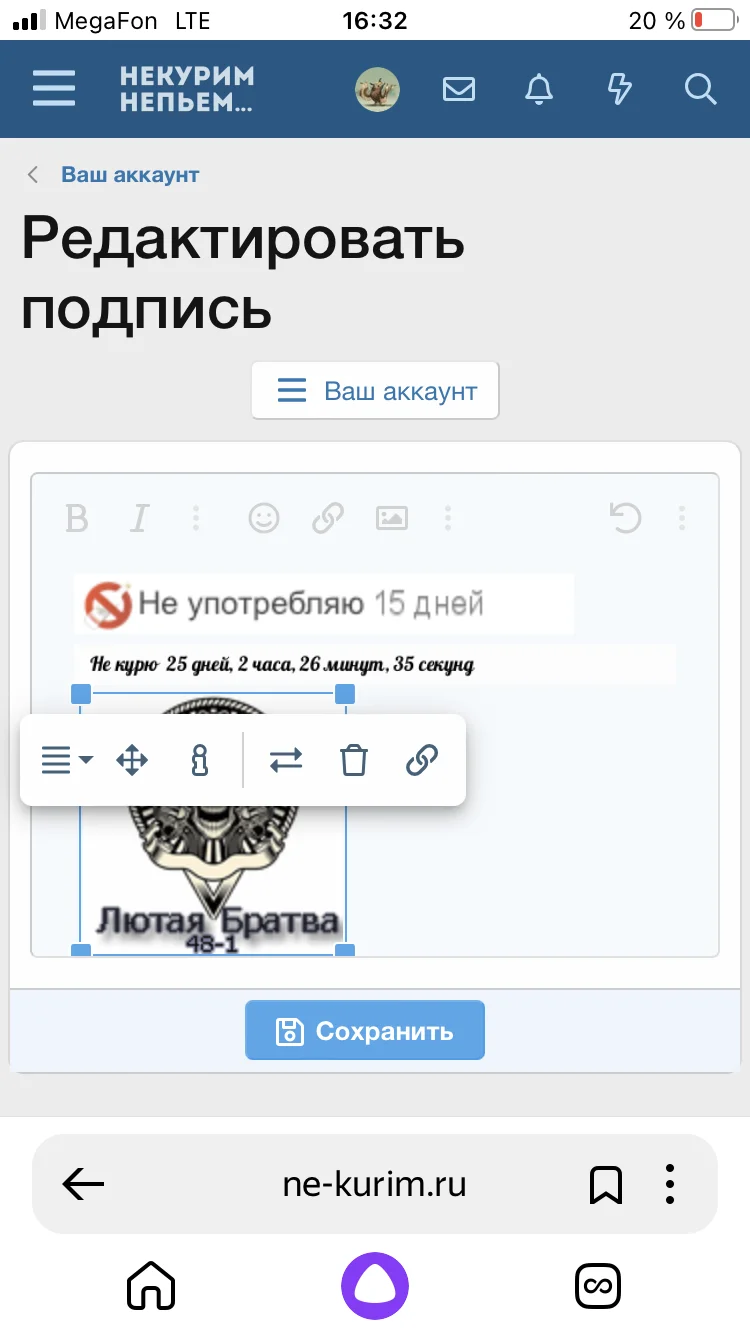The image size is (750, 1334).
Task: Add link to selected image
Action: tap(422, 760)
